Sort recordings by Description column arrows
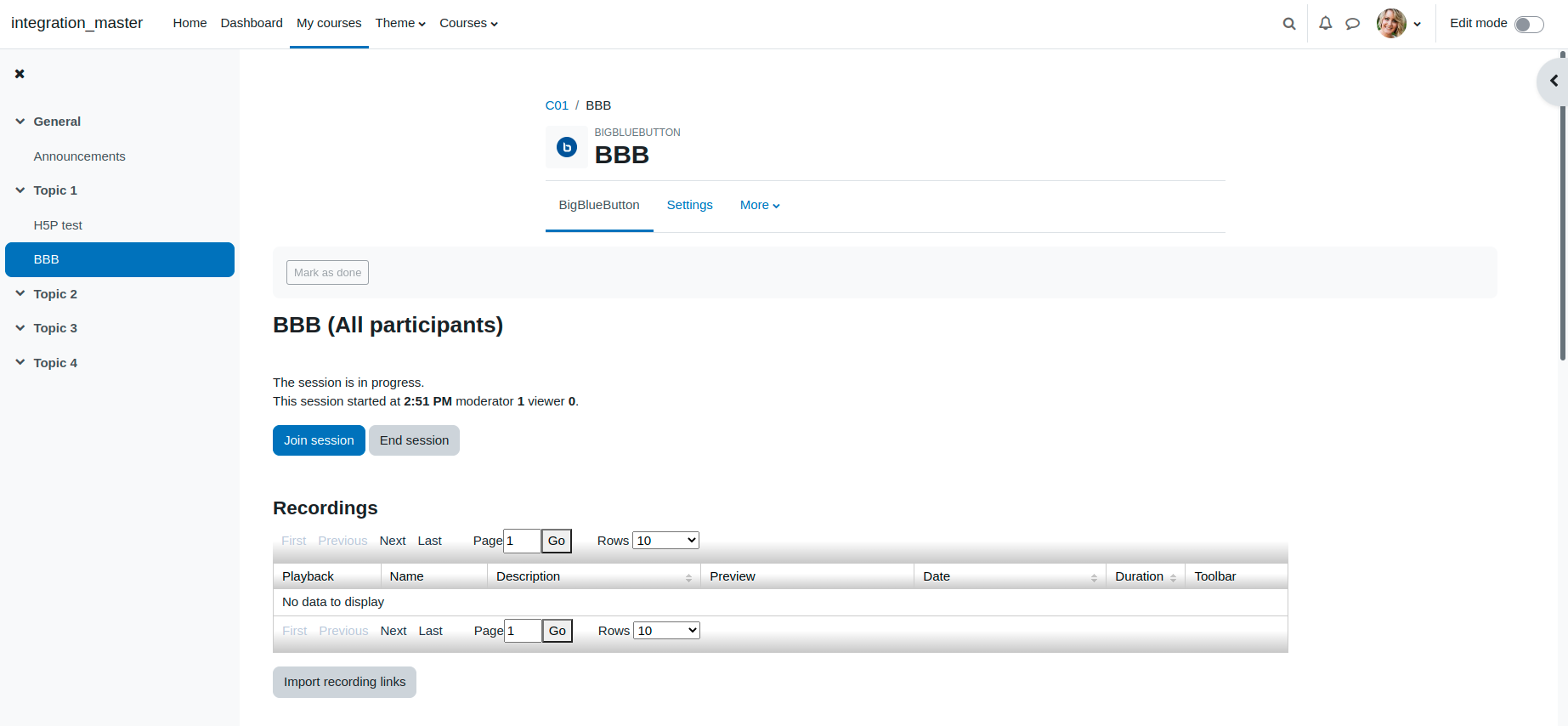Image resolution: width=1568 pixels, height=726 pixels. (688, 577)
